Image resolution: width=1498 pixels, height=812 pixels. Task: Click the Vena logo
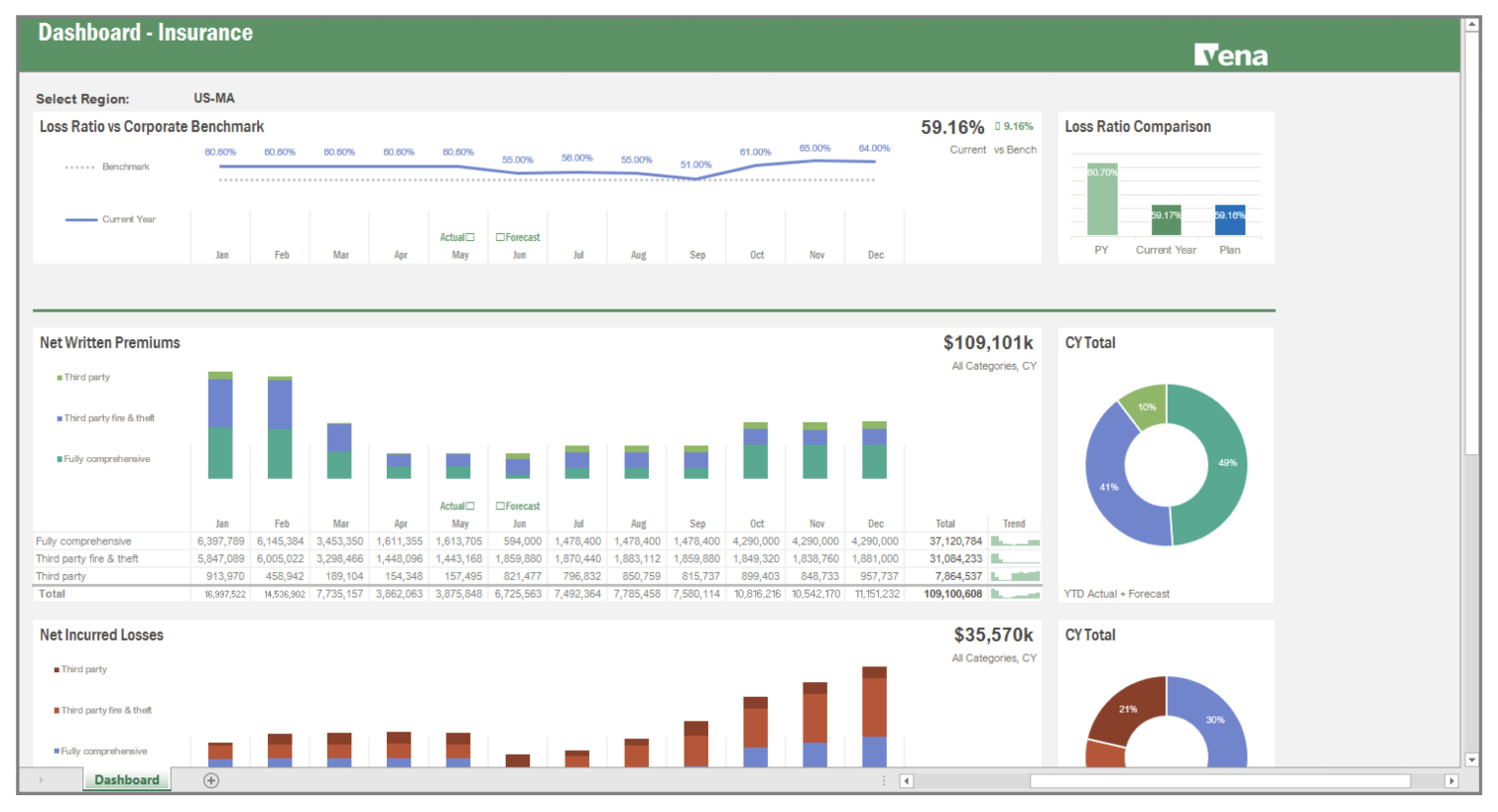click(1230, 55)
